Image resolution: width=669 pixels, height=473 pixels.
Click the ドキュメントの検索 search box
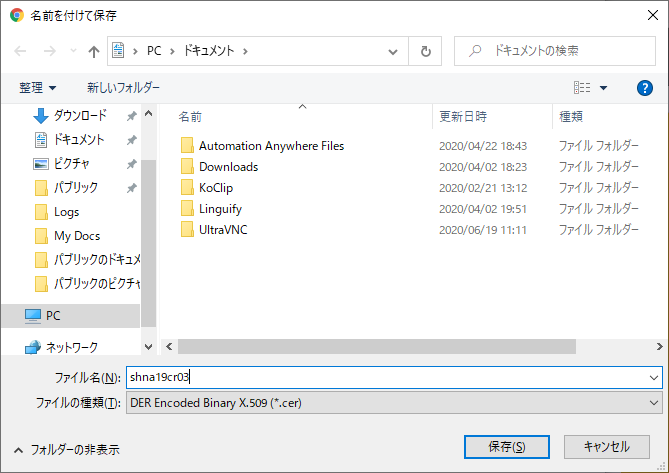(x=555, y=51)
